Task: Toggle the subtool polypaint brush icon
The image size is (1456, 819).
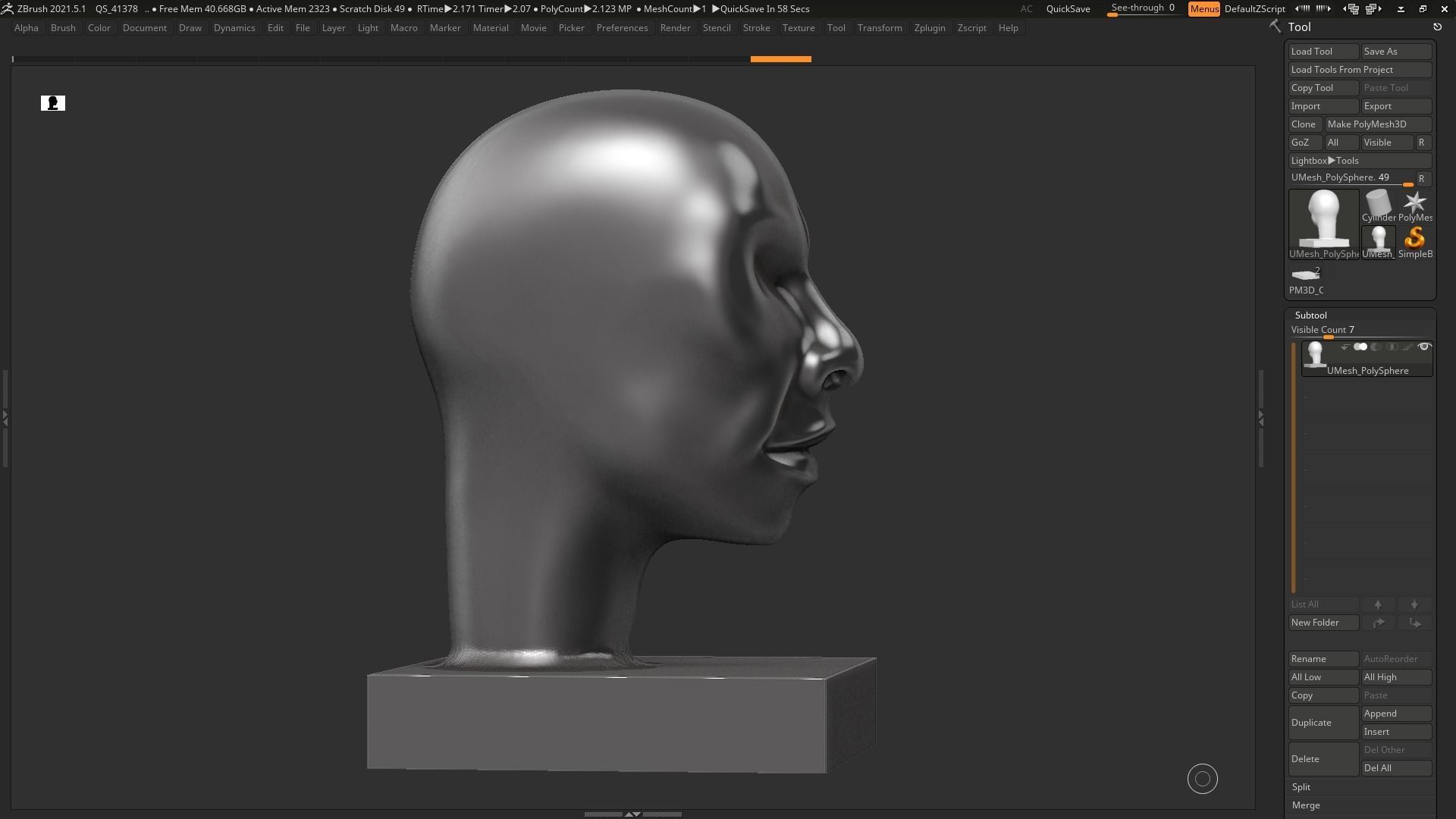Action: 1407,347
